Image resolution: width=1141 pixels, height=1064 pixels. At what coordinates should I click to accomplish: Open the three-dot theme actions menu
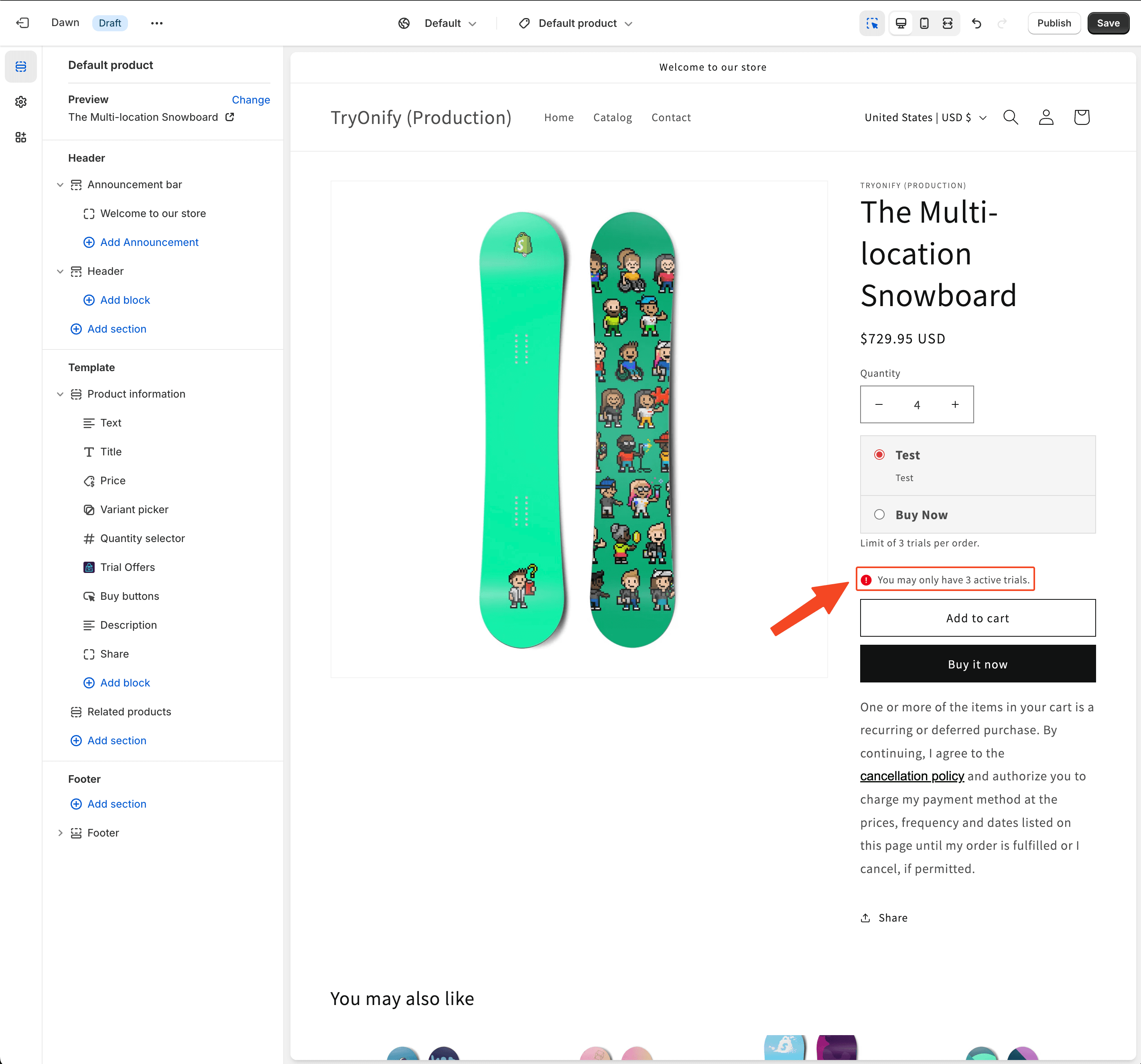point(157,23)
